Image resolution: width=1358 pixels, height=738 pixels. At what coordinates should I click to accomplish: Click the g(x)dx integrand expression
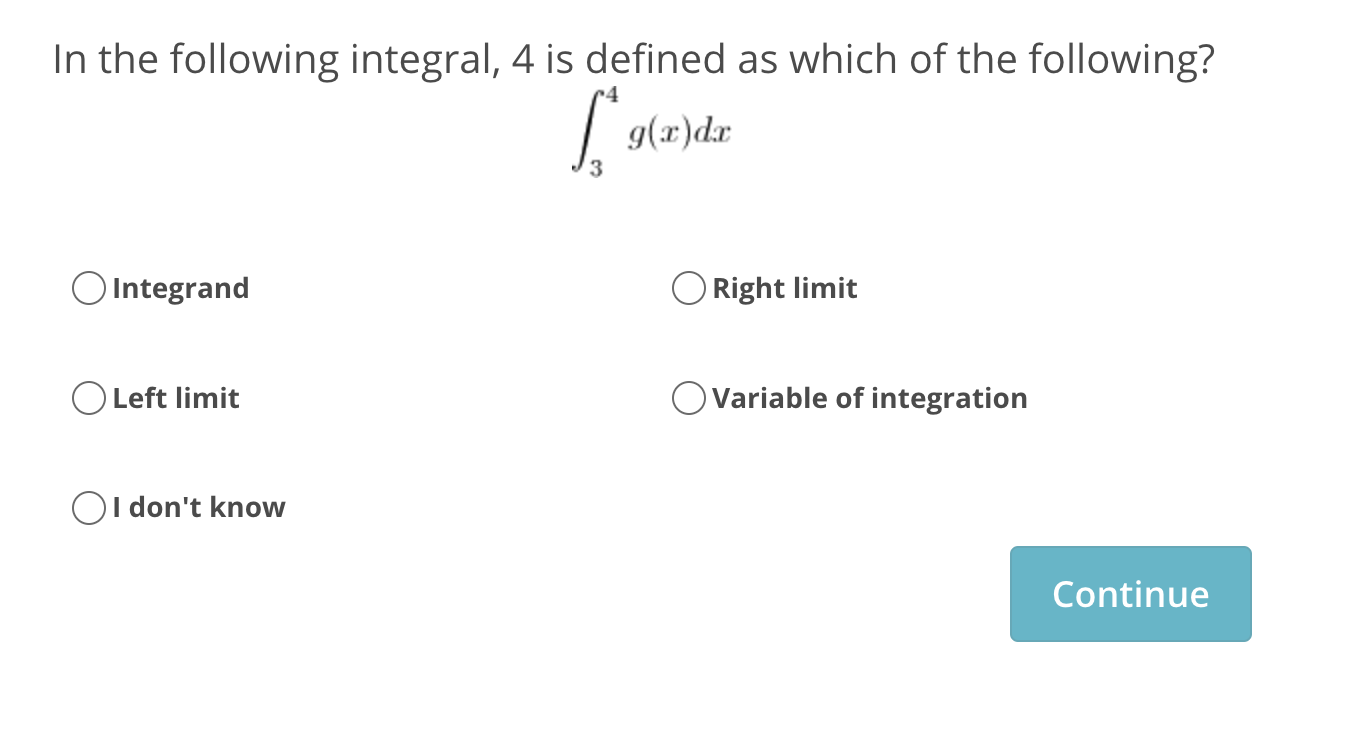[679, 133]
